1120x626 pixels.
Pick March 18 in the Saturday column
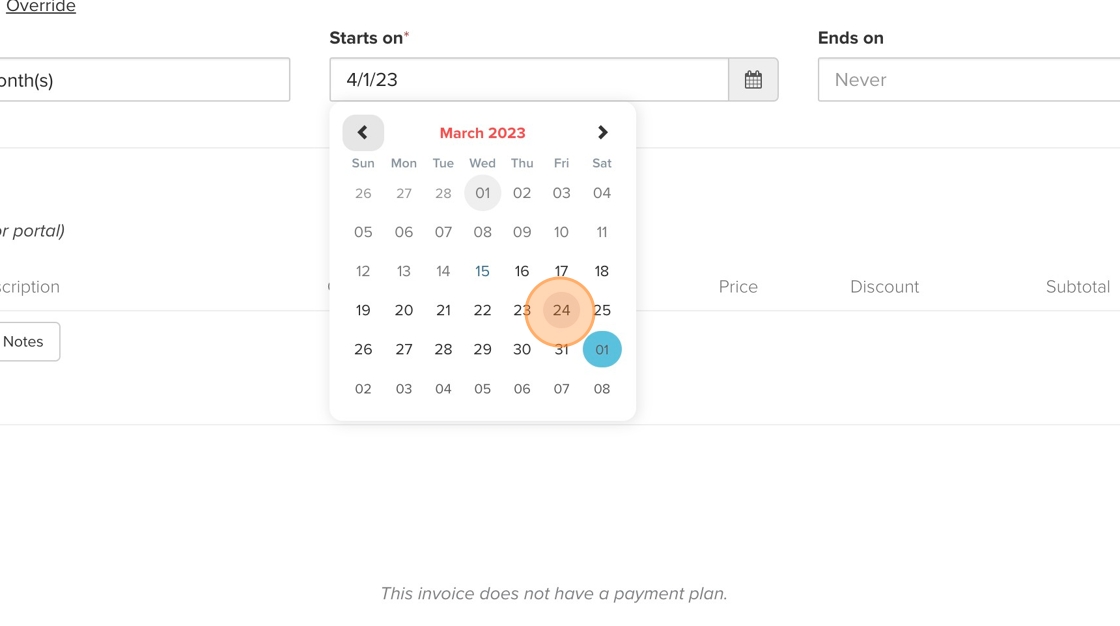[x=602, y=271]
